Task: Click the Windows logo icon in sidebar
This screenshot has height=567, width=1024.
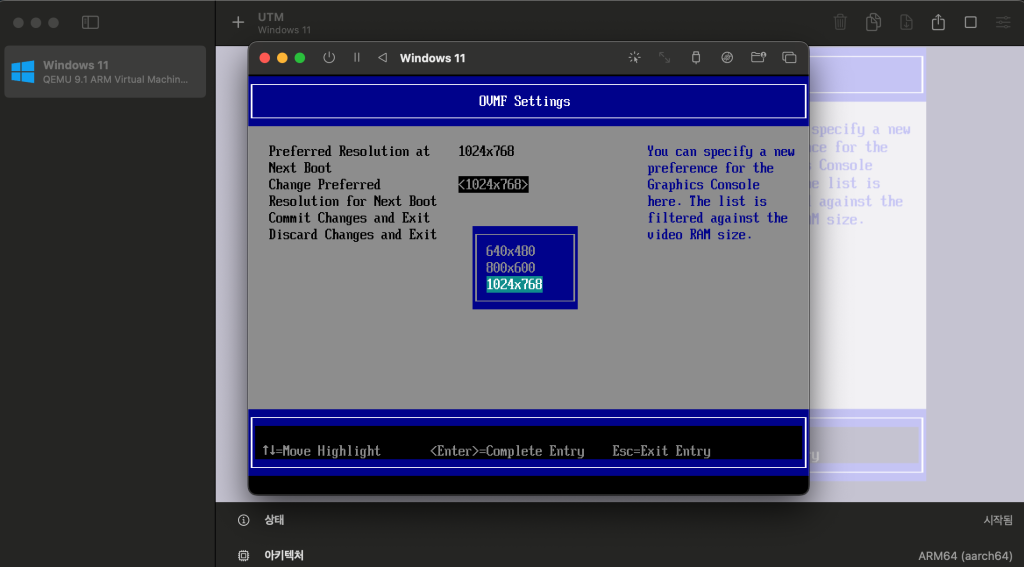Action: [23, 72]
